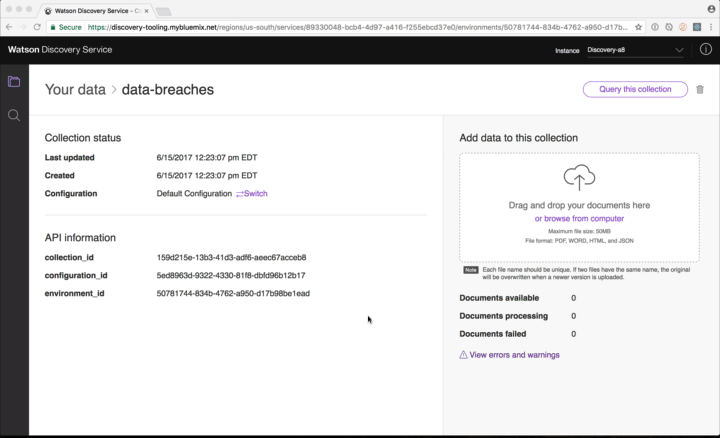Open the Query search magnifier sidebar icon
Screen dimensions: 720x438
click(x=14, y=115)
